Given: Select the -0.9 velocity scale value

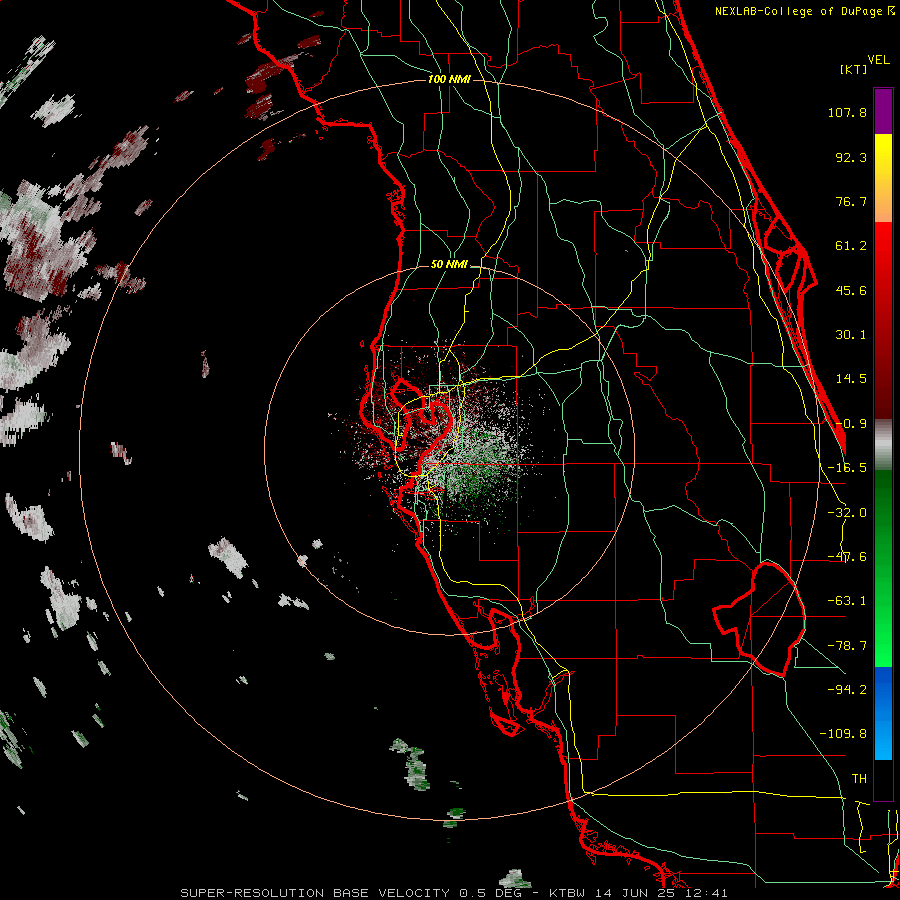Looking at the screenshot, I should tap(851, 424).
